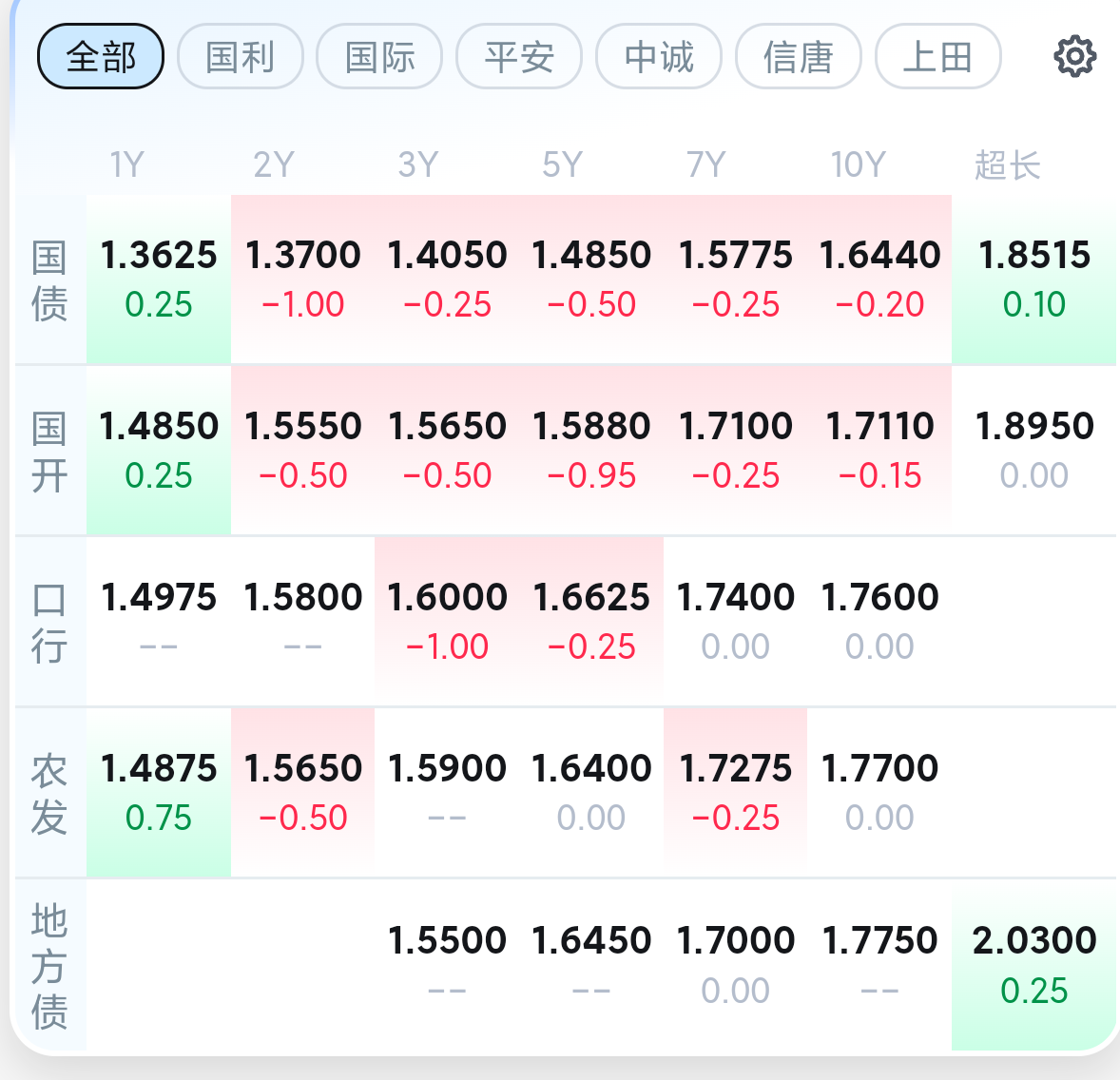Screen dimensions: 1120x1080
Task: Click the 国债 1Y yield 1.3625 cell
Action: [x=159, y=280]
